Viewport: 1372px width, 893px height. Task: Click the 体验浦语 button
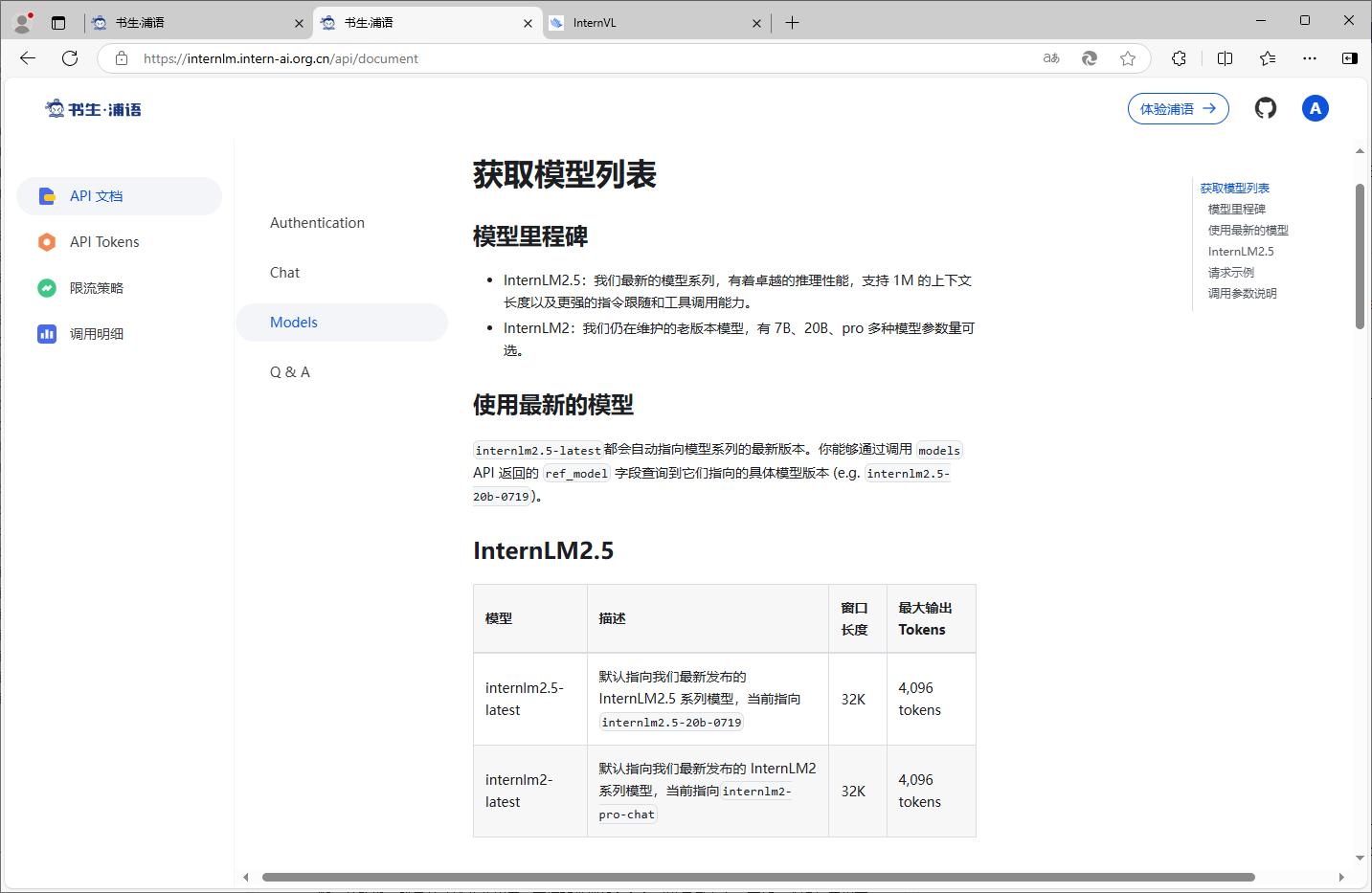[1178, 109]
